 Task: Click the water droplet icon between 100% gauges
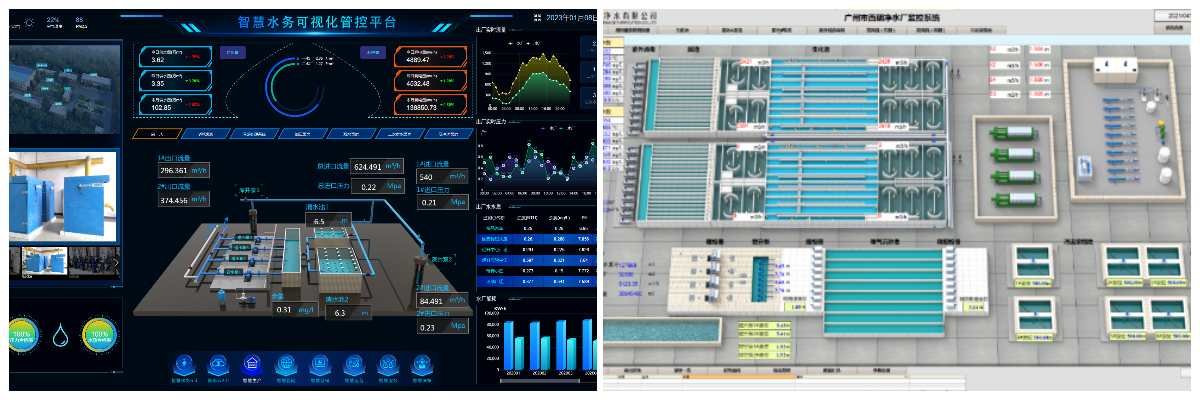[62, 332]
